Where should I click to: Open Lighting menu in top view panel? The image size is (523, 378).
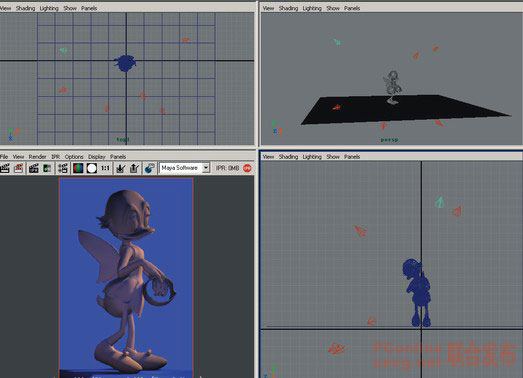pyautogui.click(x=49, y=8)
